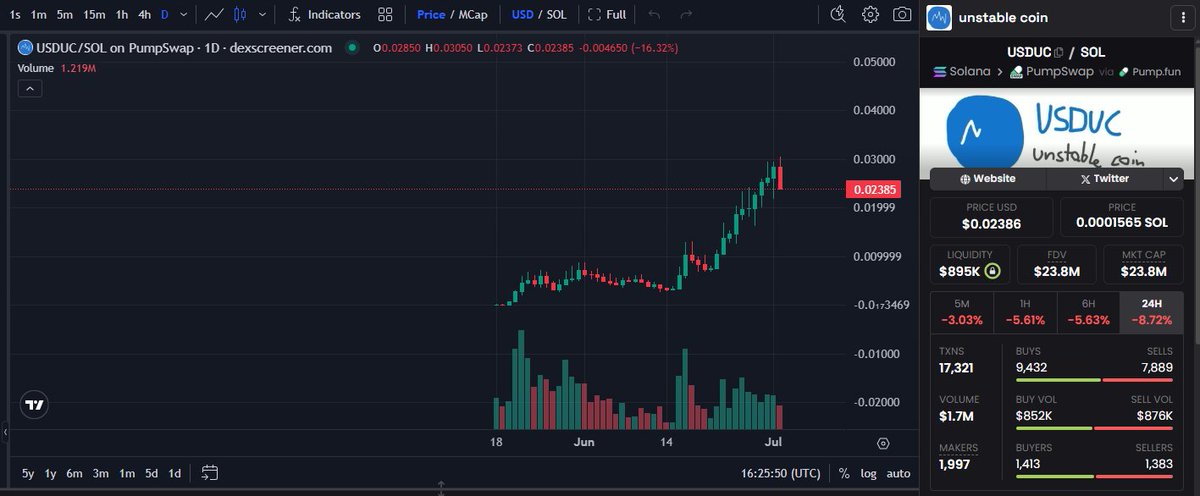The image size is (1200, 496).
Task: Click the buyers versus sellers ratio bar
Action: coord(1094,476)
